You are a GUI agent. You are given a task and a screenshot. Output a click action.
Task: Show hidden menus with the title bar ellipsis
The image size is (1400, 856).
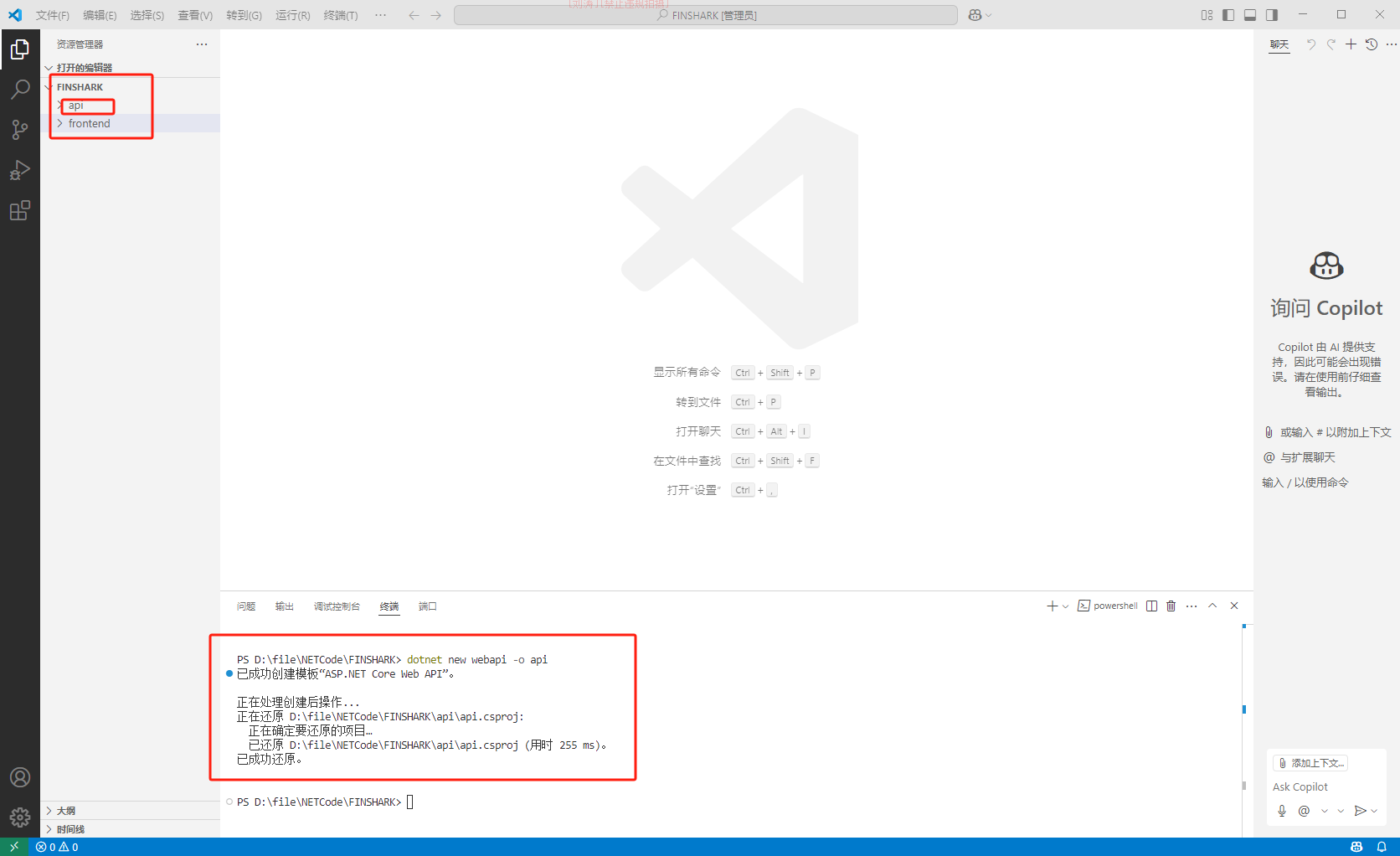(x=381, y=15)
